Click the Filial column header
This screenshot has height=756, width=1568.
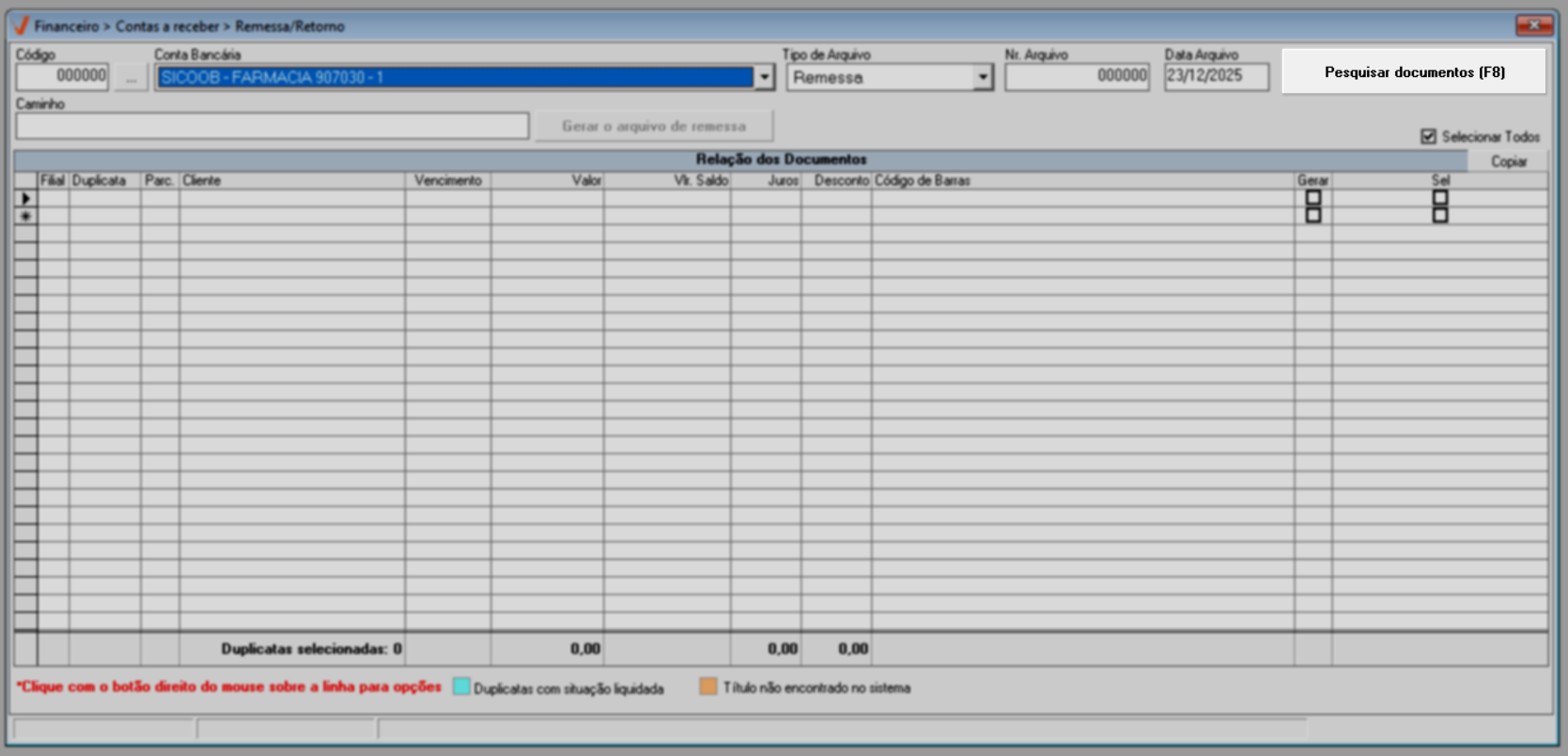[x=53, y=180]
